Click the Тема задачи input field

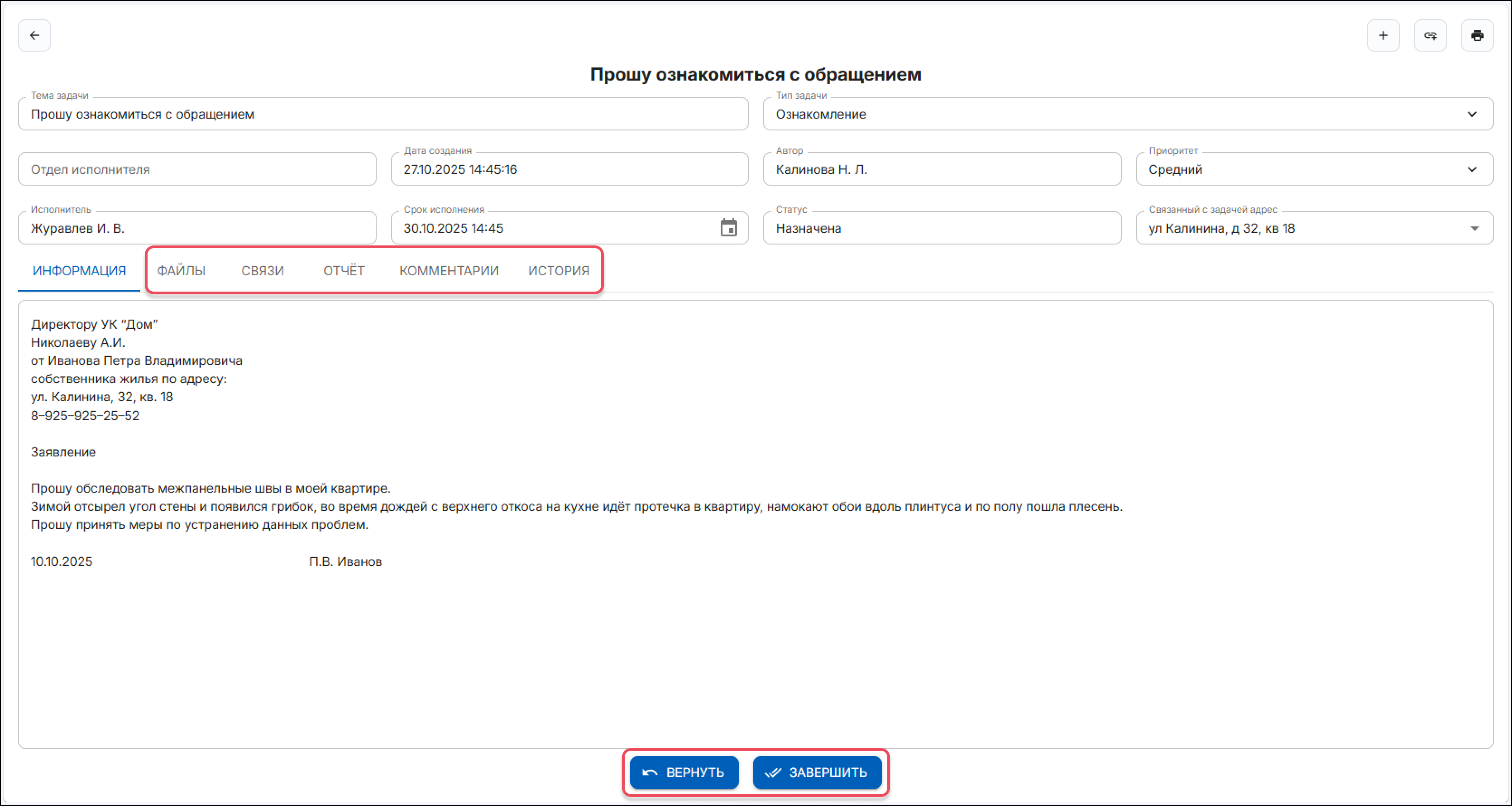coord(383,114)
